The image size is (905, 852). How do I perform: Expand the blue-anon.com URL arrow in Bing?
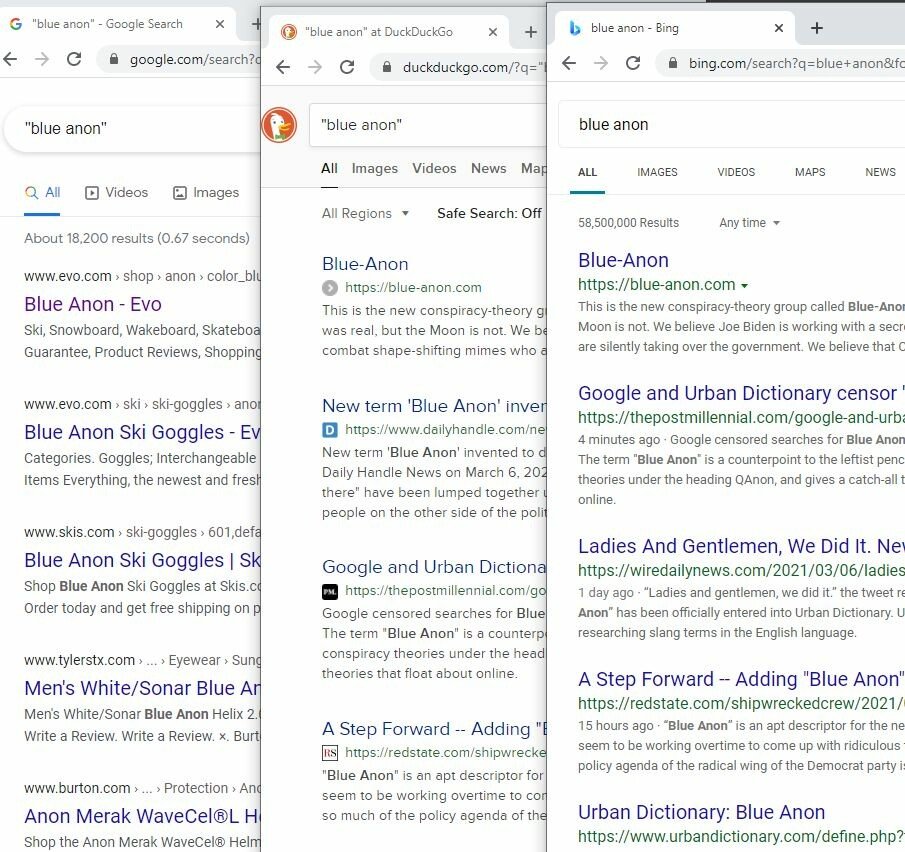(x=745, y=285)
